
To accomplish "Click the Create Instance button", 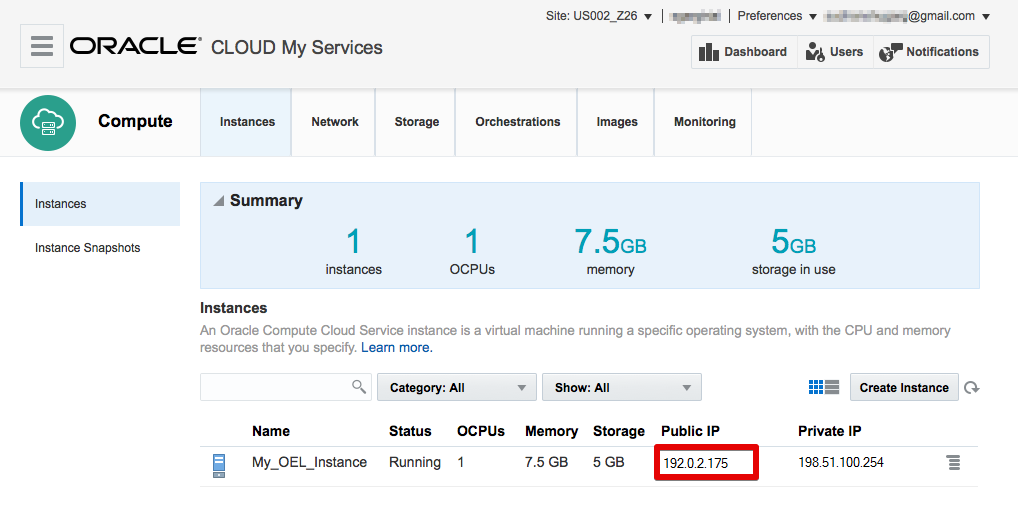I will coord(904,388).
